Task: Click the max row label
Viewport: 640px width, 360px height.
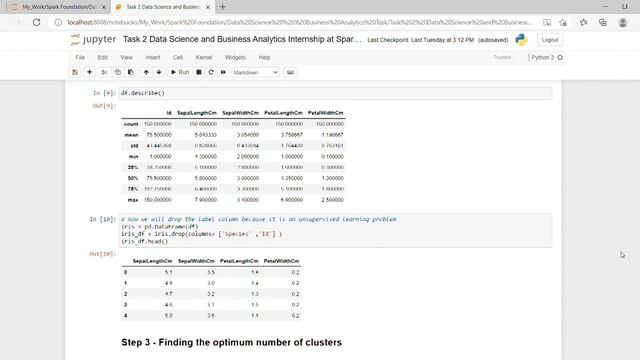Action: coord(133,200)
